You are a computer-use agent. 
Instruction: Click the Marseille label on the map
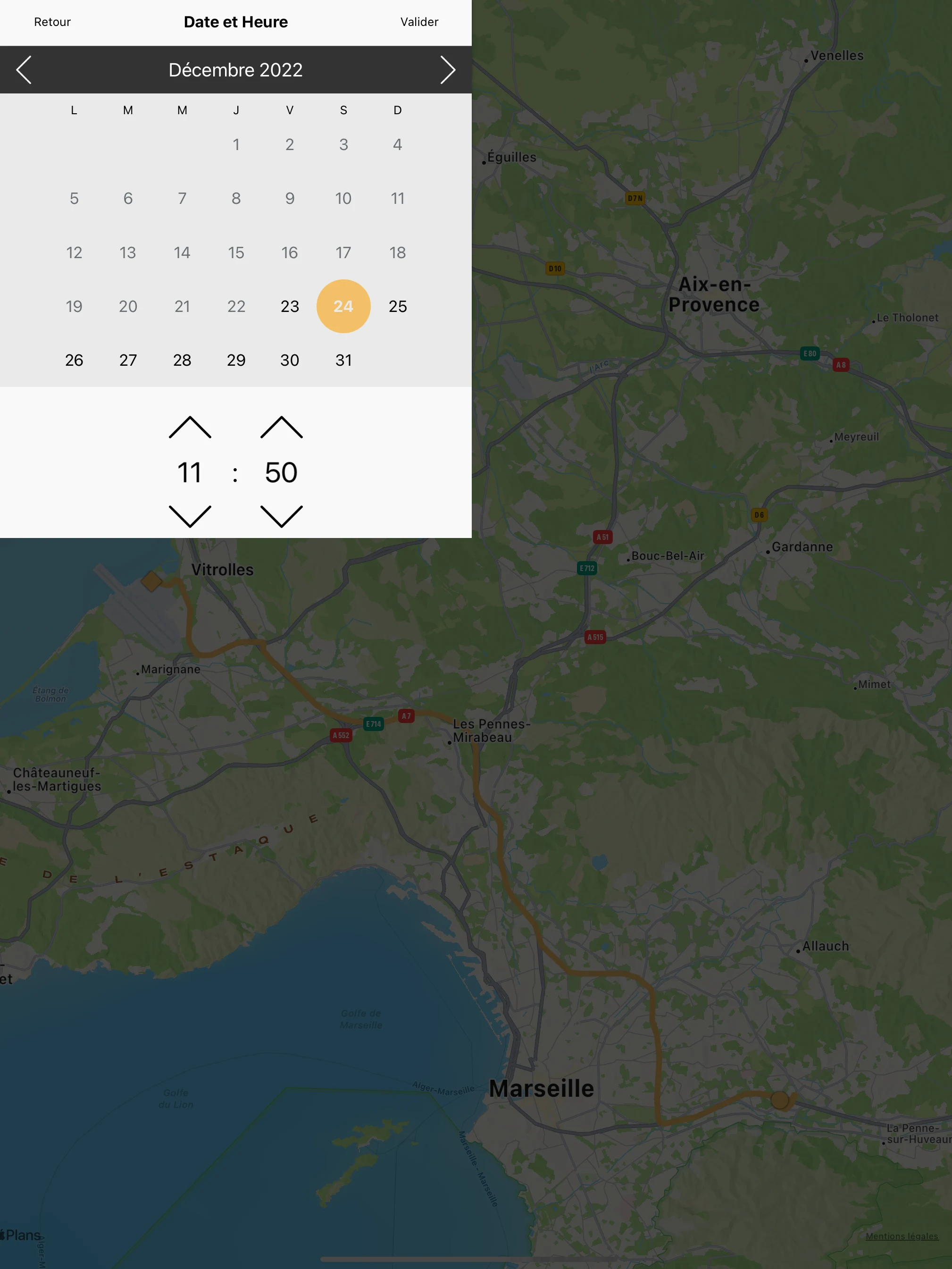[542, 1088]
